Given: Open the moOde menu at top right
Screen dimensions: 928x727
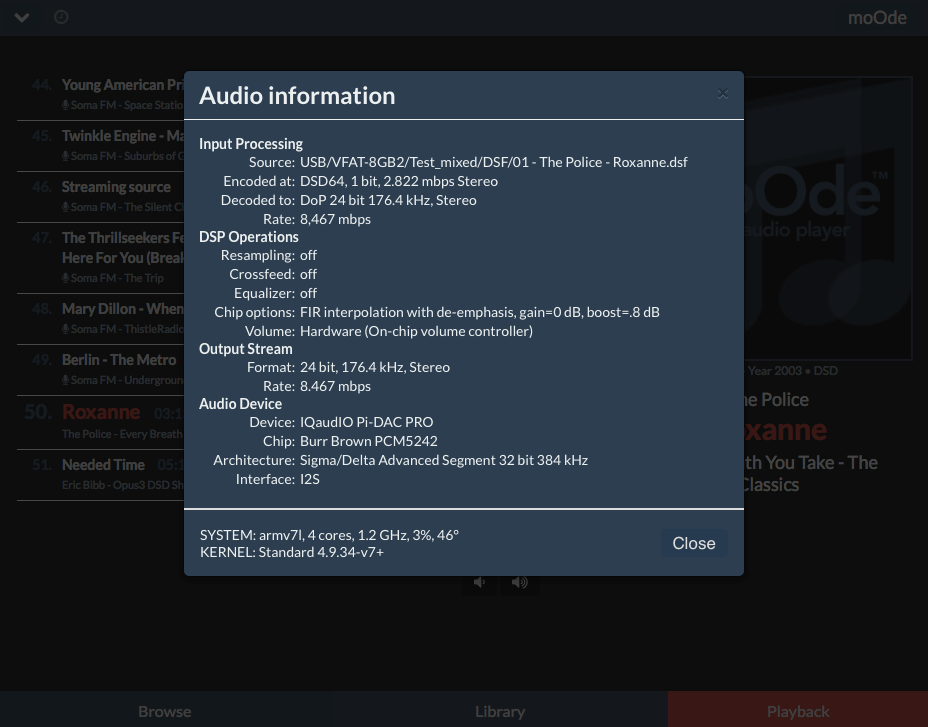Looking at the screenshot, I should click(877, 18).
